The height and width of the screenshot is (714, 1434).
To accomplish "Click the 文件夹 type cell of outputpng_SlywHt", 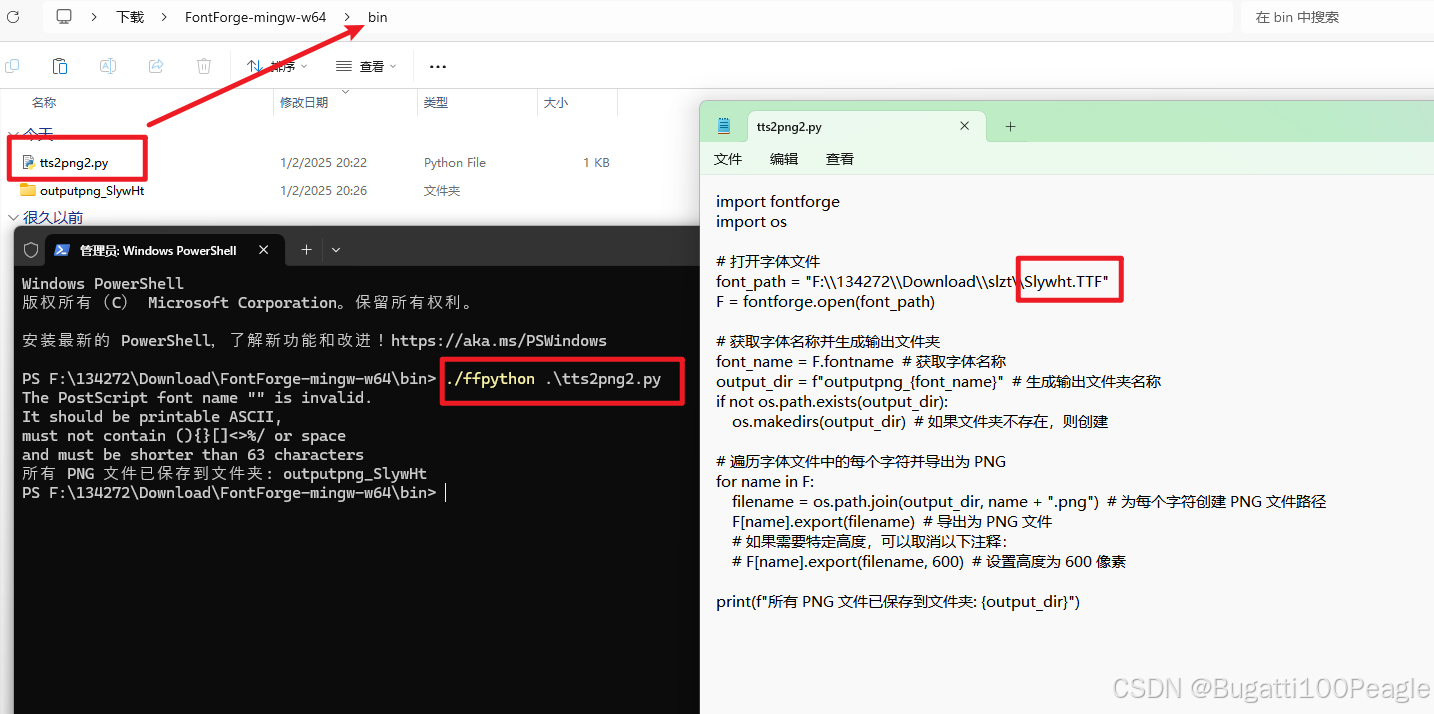I will [442, 190].
